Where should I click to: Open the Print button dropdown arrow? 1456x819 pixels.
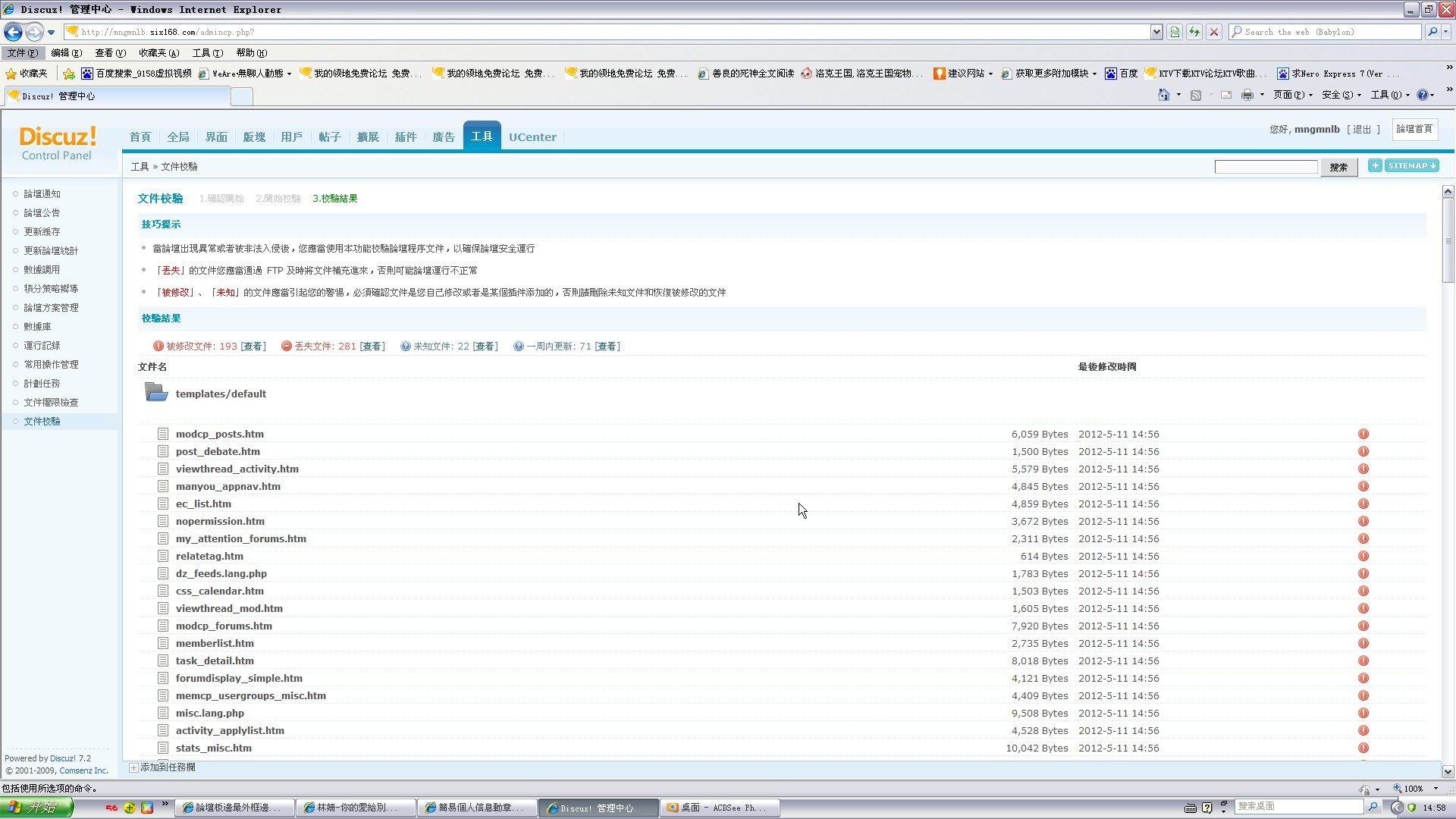coord(1262,95)
